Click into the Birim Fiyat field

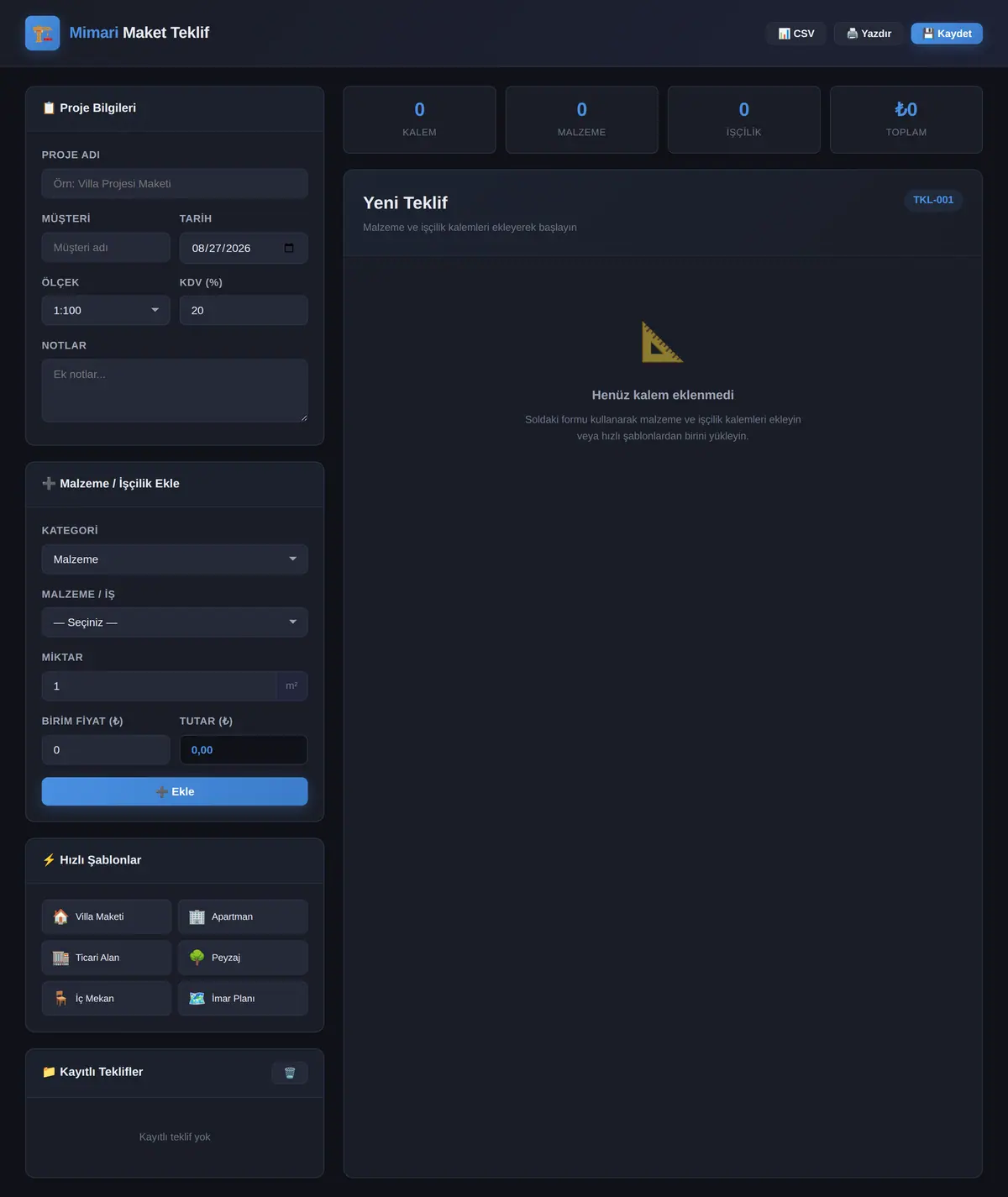pos(106,750)
